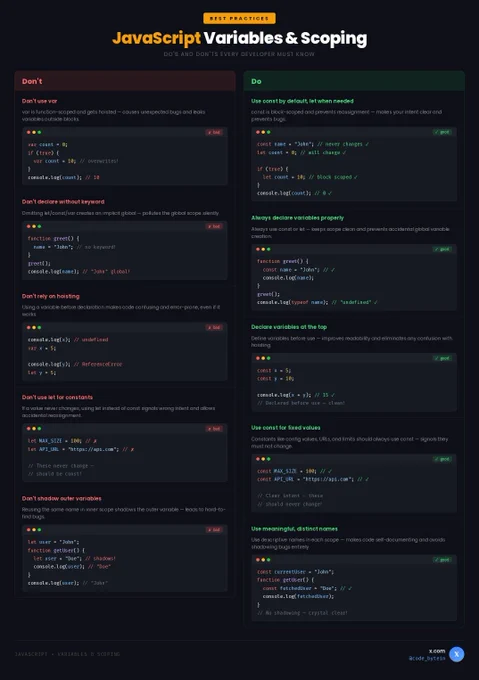Click code line 'console.log(x + y); // 15'

[x=296, y=395]
